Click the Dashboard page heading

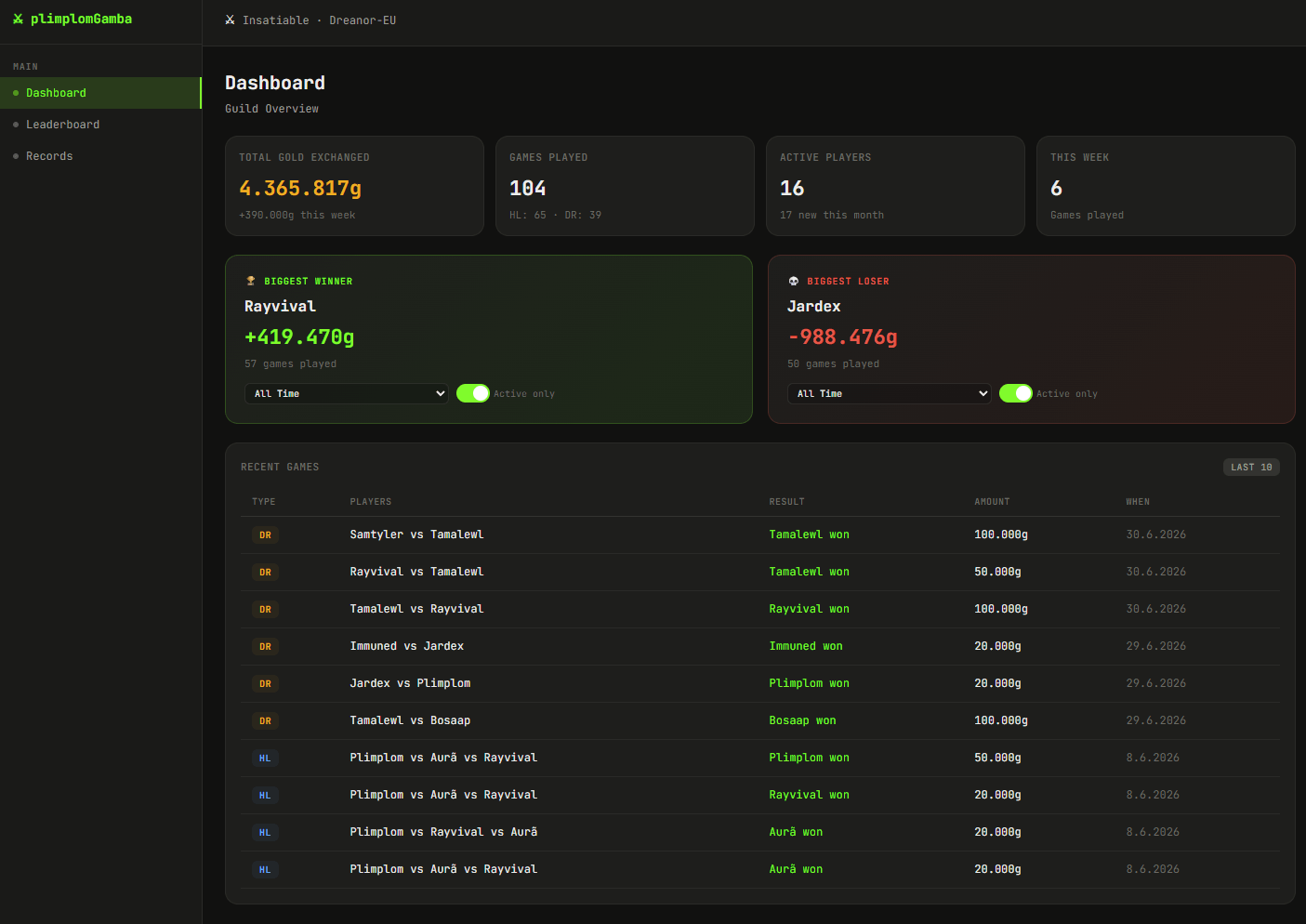275,83
